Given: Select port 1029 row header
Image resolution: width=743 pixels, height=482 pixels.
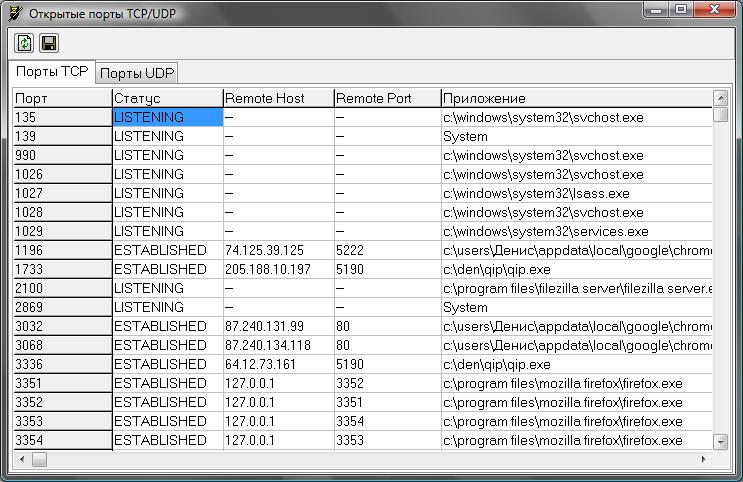Looking at the screenshot, I should pyautogui.click(x=63, y=231).
